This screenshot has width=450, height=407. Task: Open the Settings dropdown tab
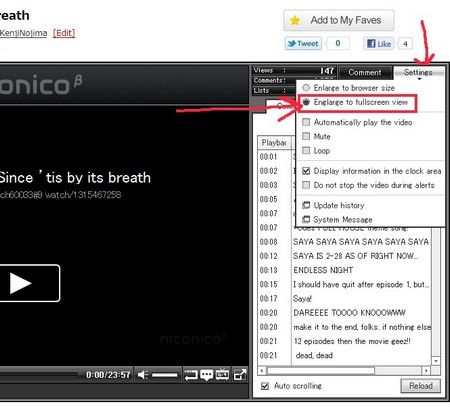coord(419,72)
